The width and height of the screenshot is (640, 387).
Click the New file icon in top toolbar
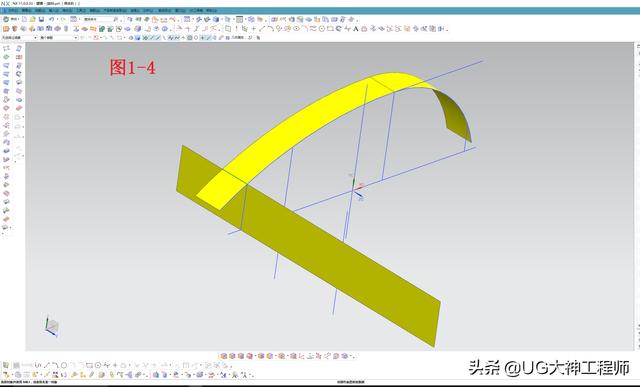(x=24, y=19)
